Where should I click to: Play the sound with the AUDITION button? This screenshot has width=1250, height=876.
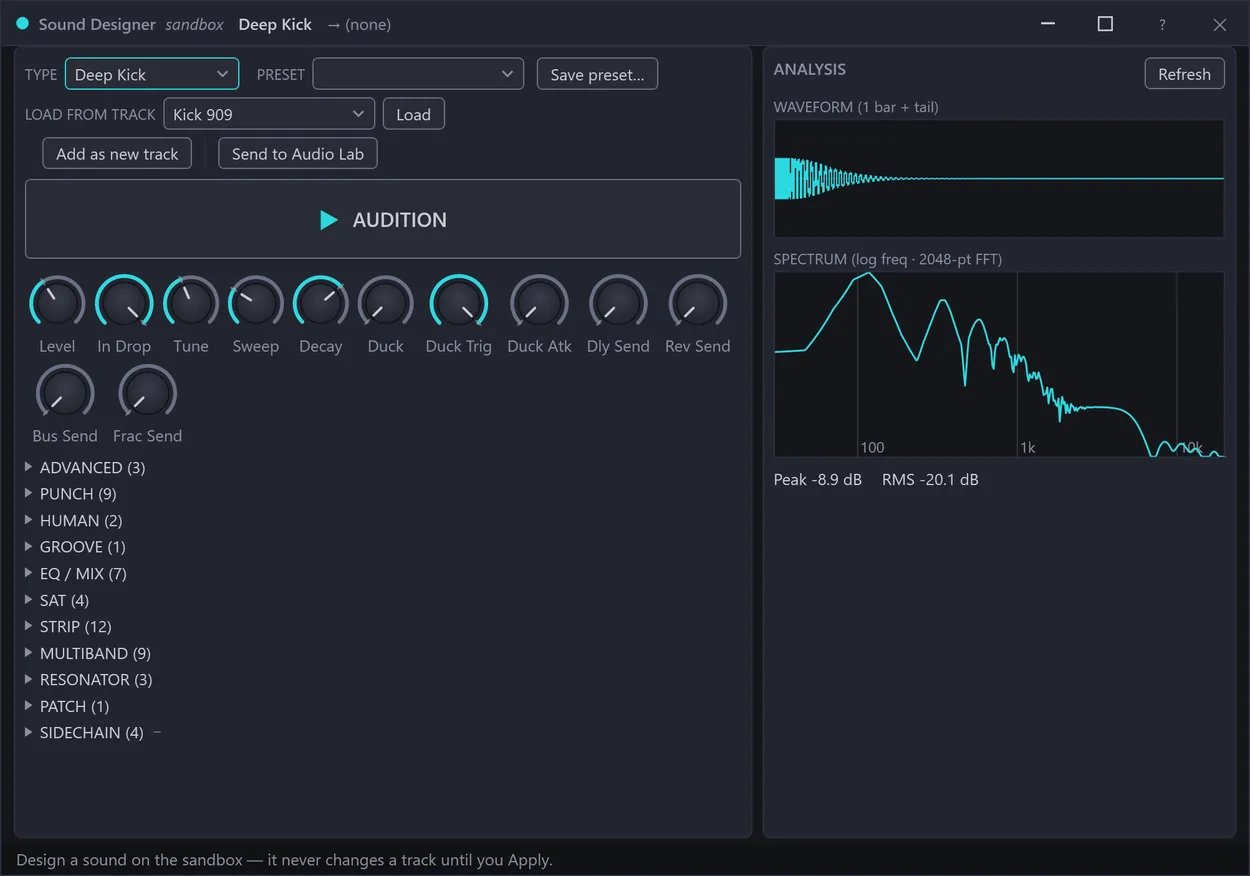tap(383, 219)
